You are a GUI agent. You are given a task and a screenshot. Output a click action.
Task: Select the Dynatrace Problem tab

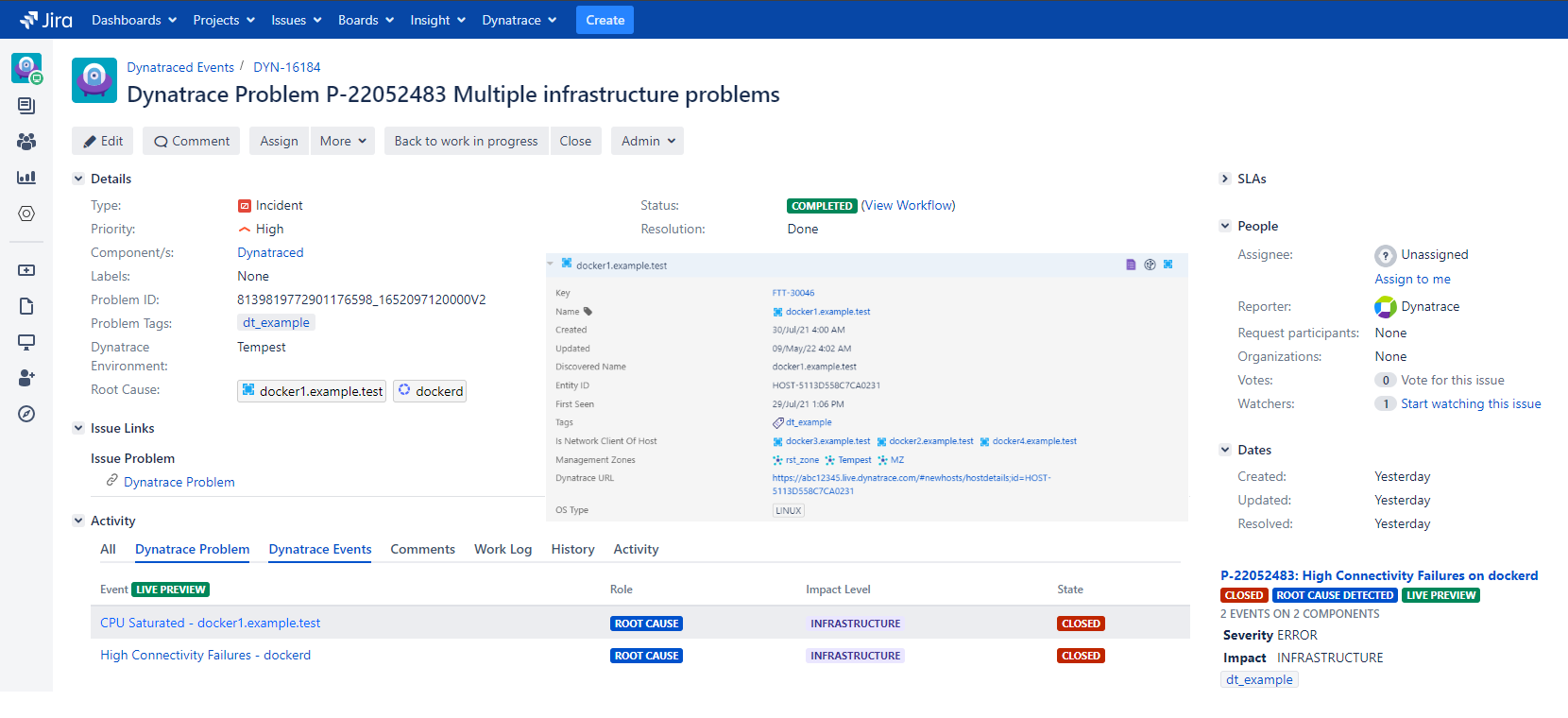(x=193, y=549)
